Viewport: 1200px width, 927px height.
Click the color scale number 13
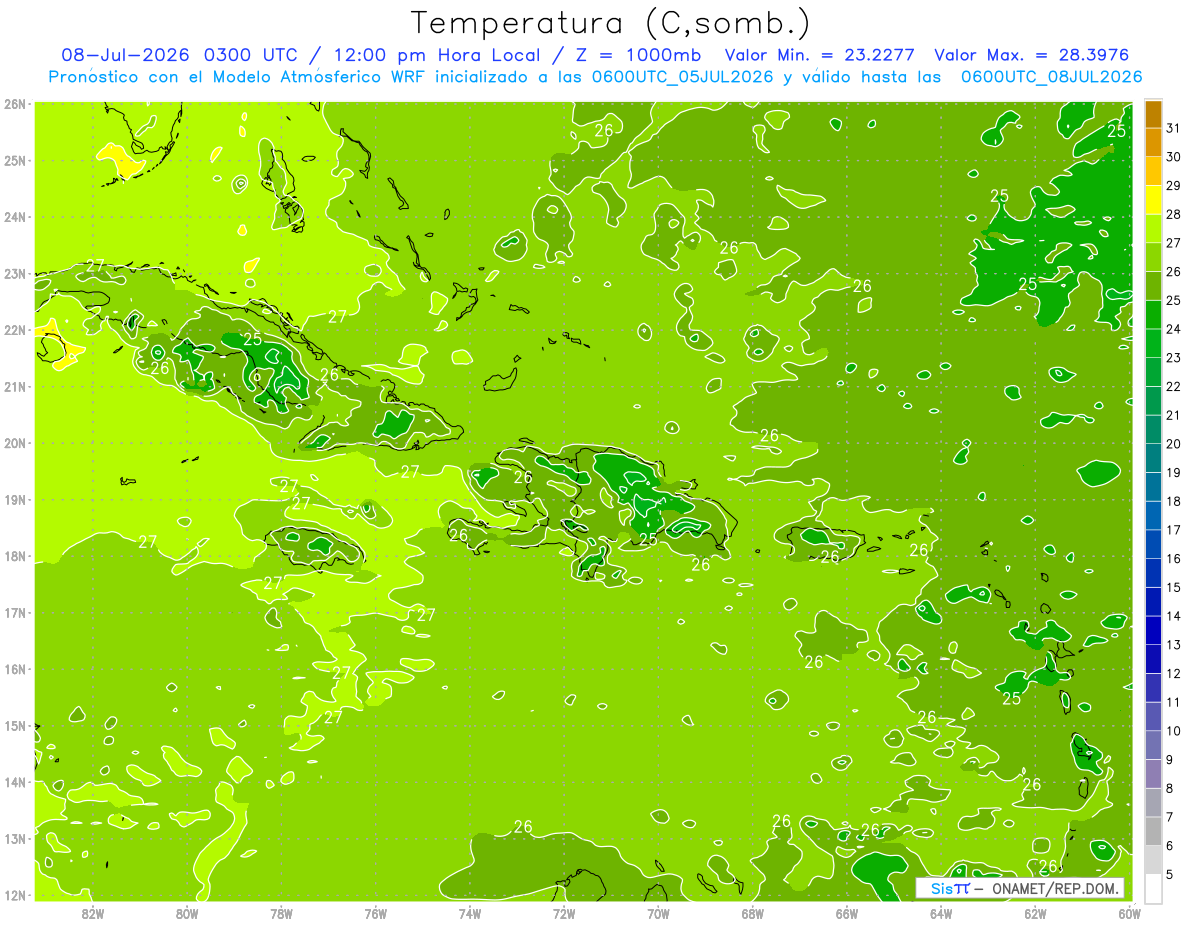click(1173, 645)
